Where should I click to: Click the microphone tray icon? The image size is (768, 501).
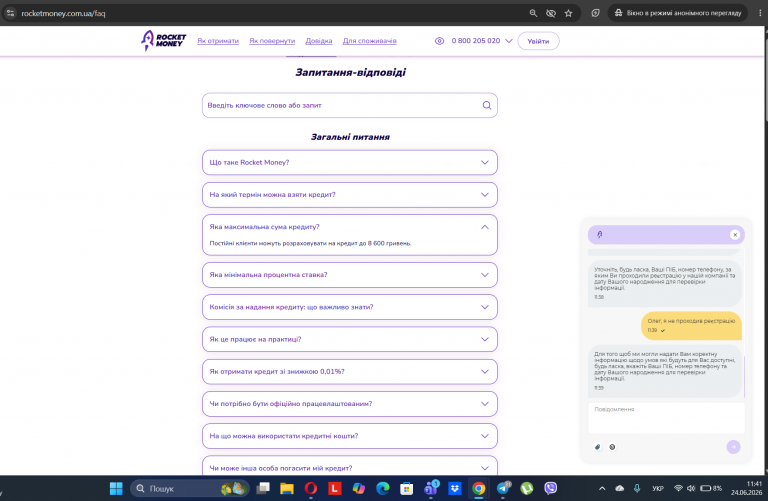tap(637, 488)
